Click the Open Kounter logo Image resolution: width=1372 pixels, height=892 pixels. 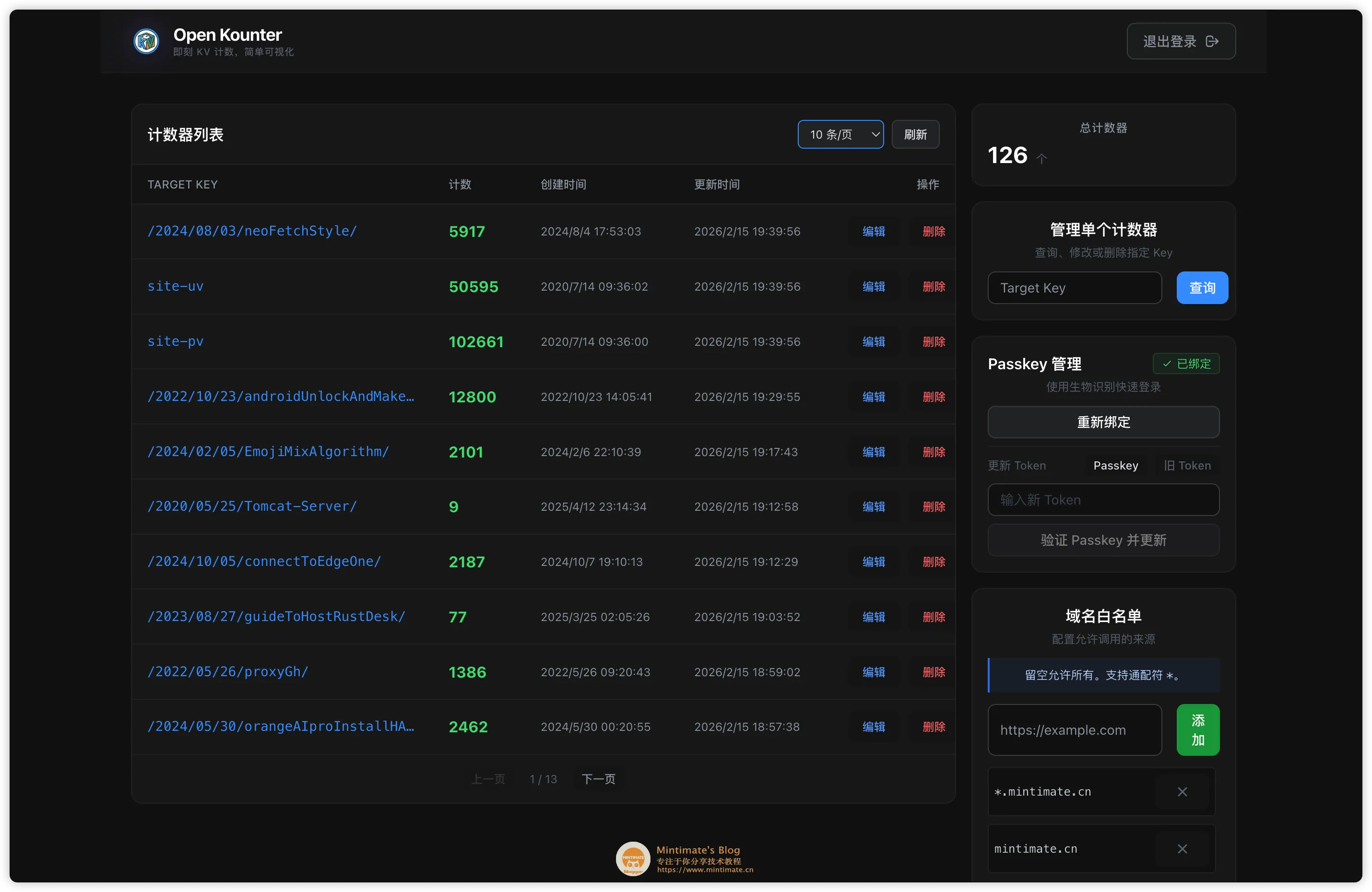click(146, 41)
